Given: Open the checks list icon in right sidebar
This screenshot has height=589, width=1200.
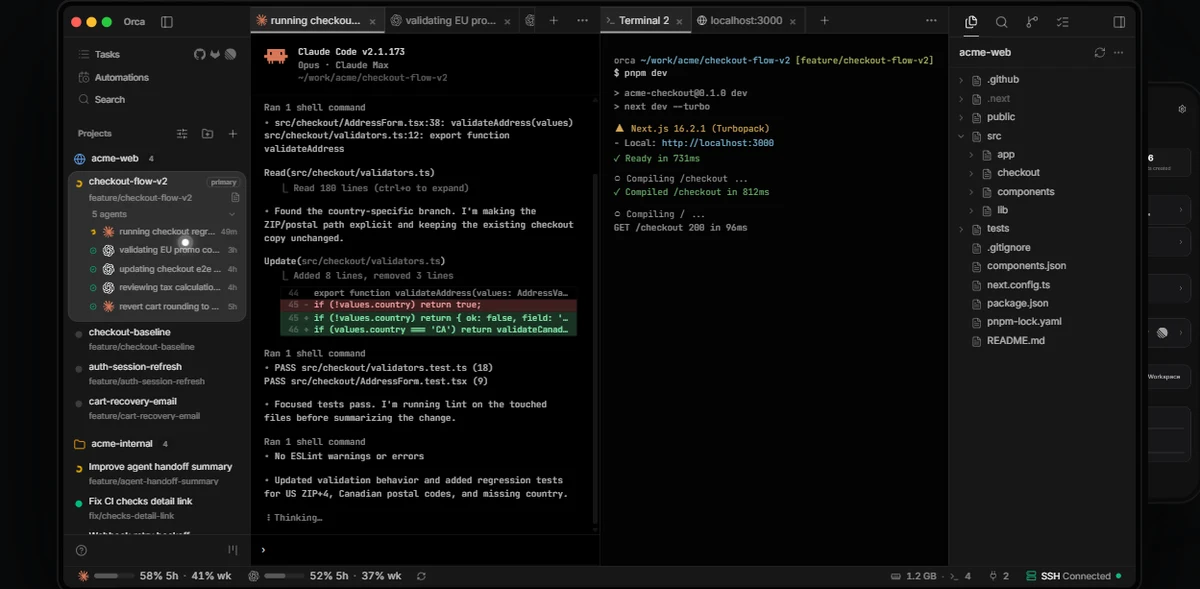Looking at the screenshot, I should (1062, 22).
